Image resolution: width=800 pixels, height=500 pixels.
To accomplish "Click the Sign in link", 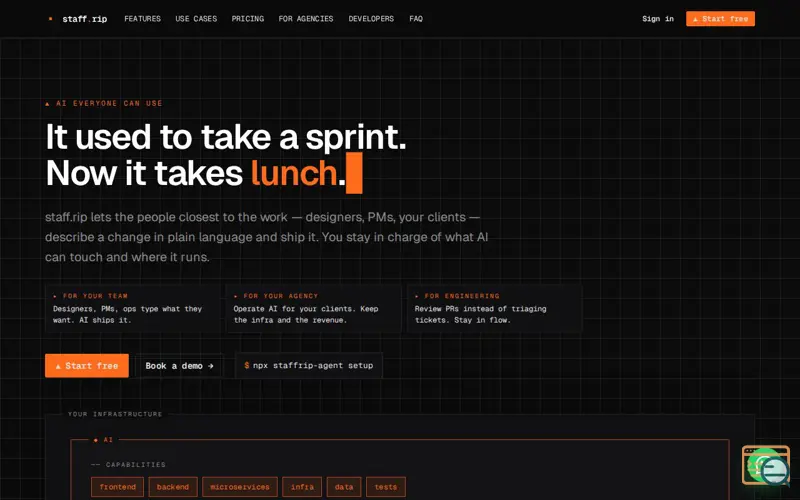I will (x=658, y=19).
